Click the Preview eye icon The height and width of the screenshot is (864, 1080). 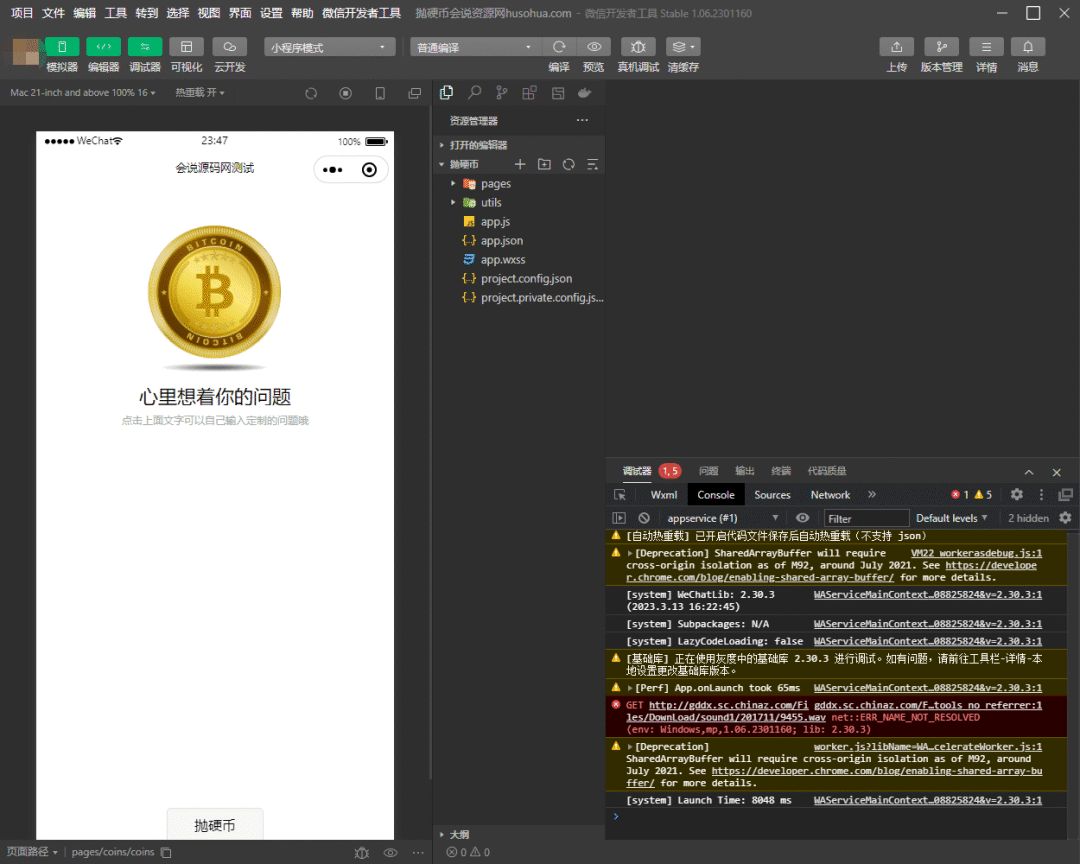click(x=594, y=47)
